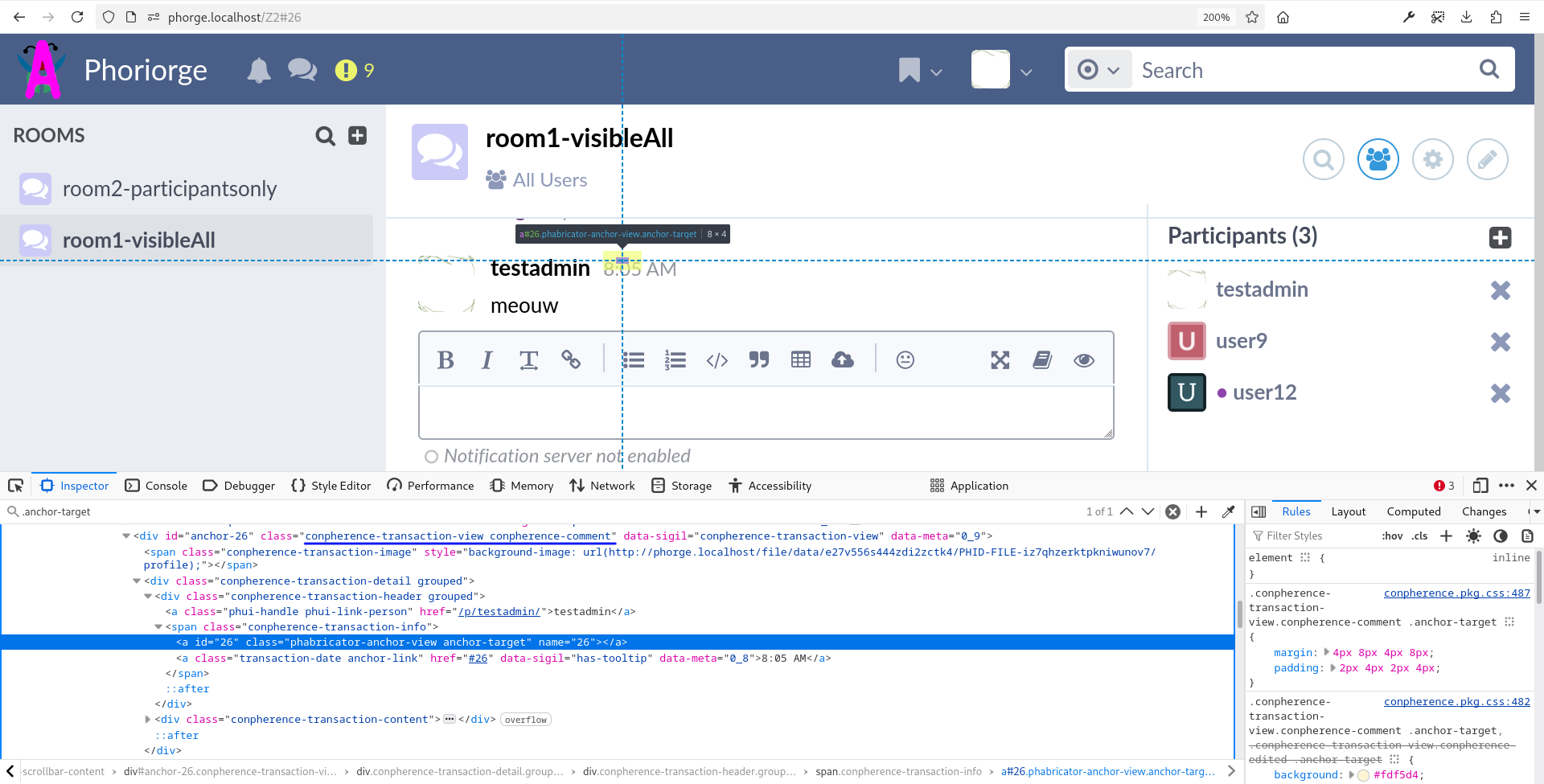Remove user9 from participants
This screenshot has height=784, width=1544.
pyautogui.click(x=1500, y=342)
